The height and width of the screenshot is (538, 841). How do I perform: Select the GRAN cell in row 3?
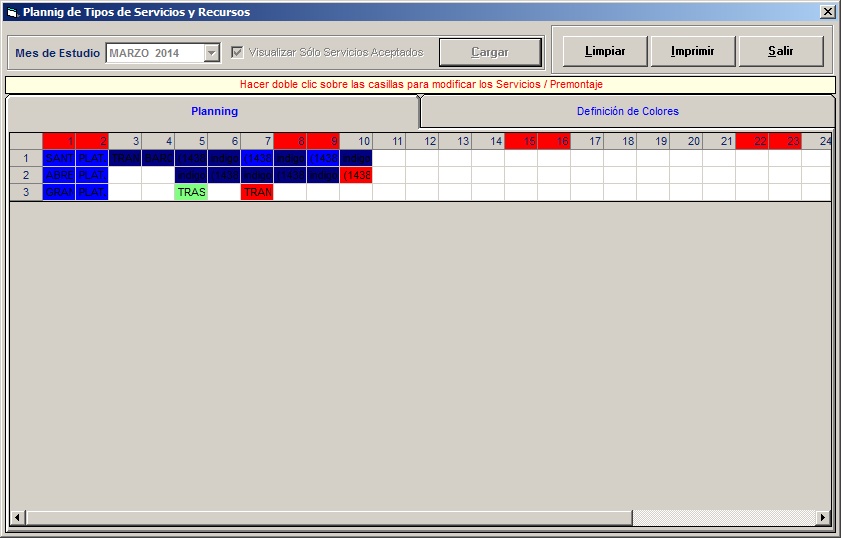coord(59,192)
